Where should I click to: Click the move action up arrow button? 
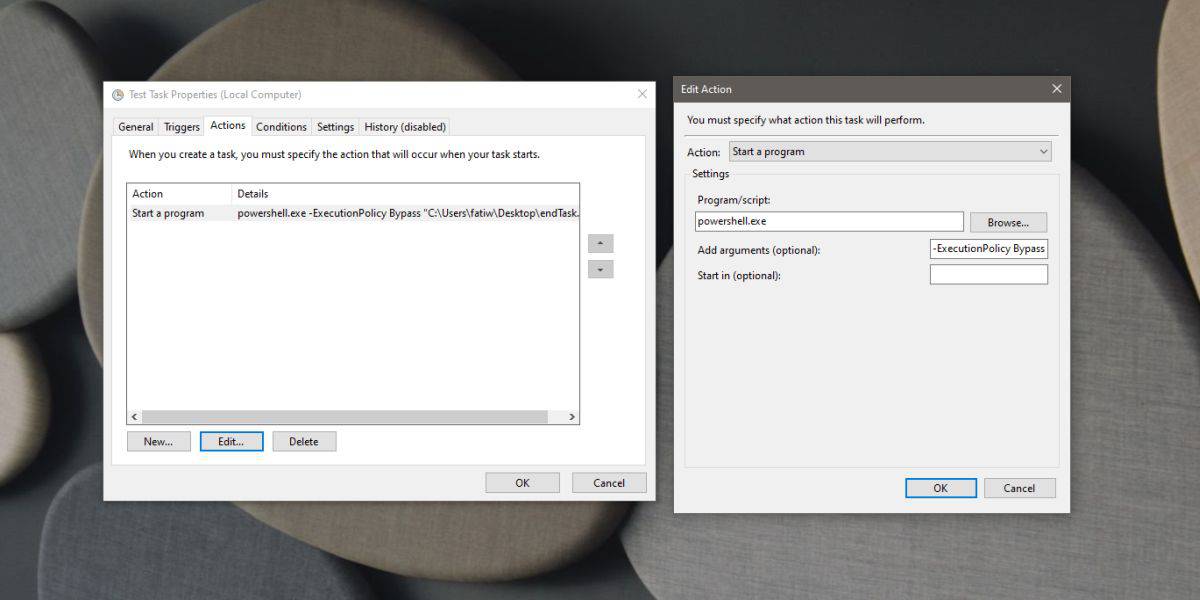click(600, 244)
